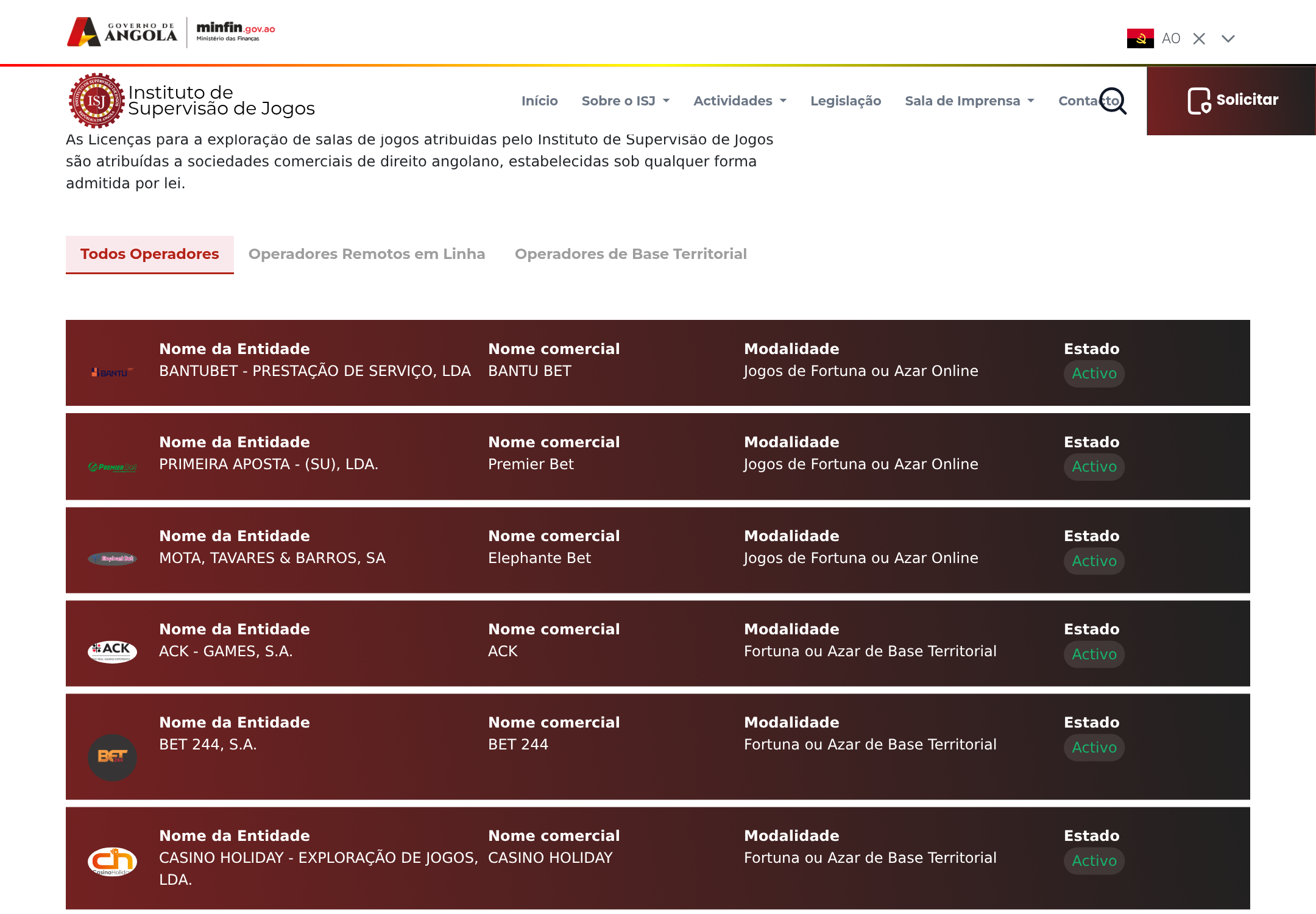The image size is (1316, 914).
Task: Select entity name MOTA, TAVARES & BARROS, SA
Action: tap(272, 558)
